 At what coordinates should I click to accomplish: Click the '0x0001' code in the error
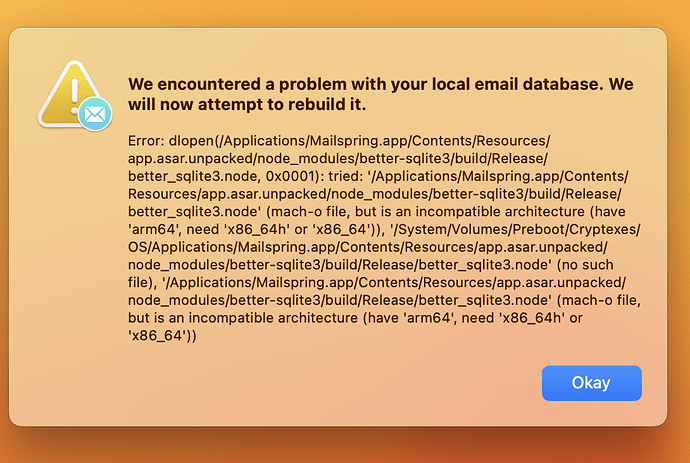289,176
